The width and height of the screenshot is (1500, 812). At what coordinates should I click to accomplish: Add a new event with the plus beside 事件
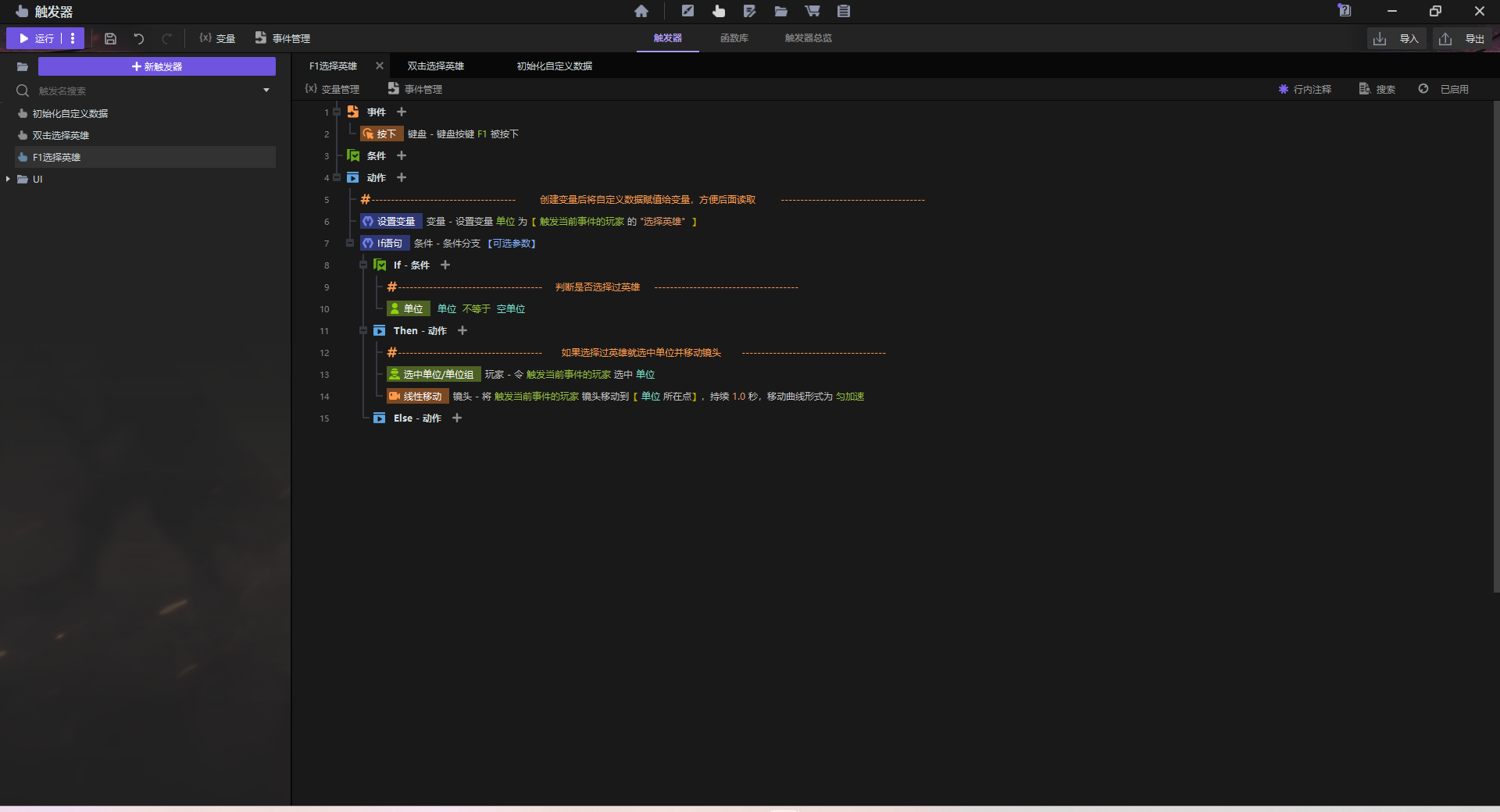tap(402, 112)
